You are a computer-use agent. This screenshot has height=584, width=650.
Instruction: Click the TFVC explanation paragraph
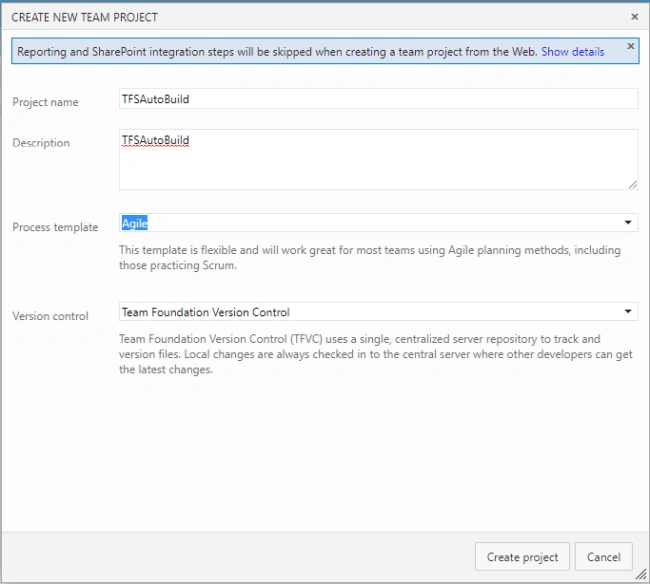pyautogui.click(x=376, y=354)
